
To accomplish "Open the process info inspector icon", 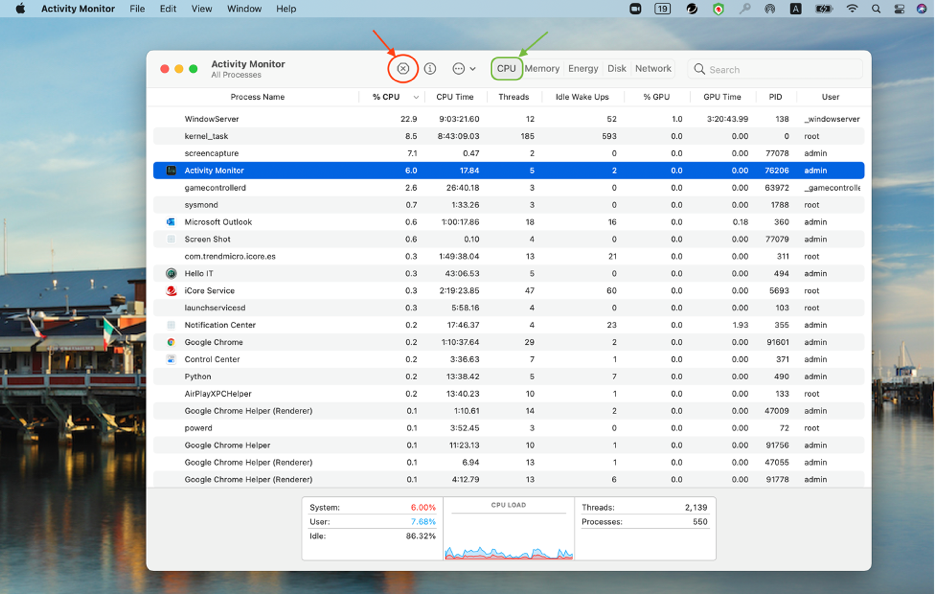I will tap(430, 69).
